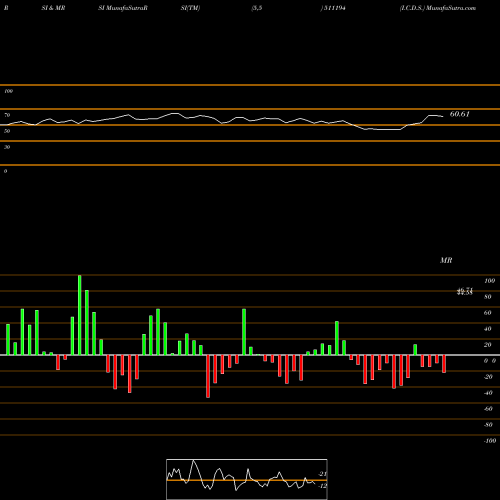Screen dimensions: 500x500
Task: Click the overlapping MR value label near 80
Action: coord(465,291)
